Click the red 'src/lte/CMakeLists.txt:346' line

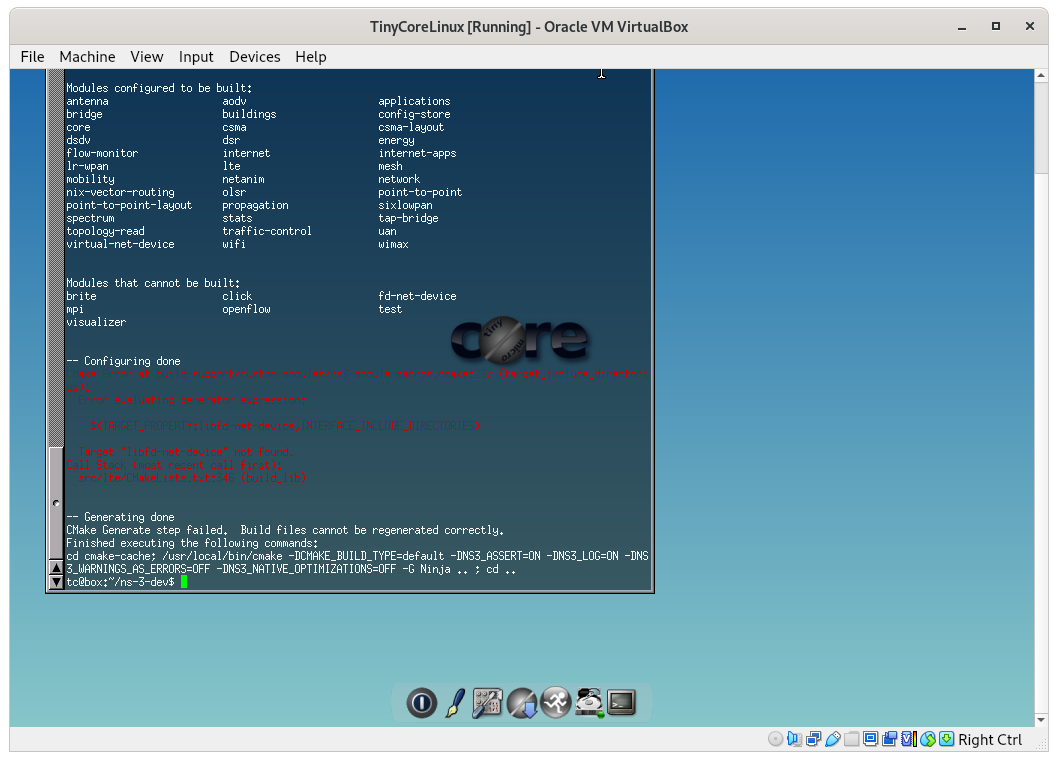click(192, 478)
